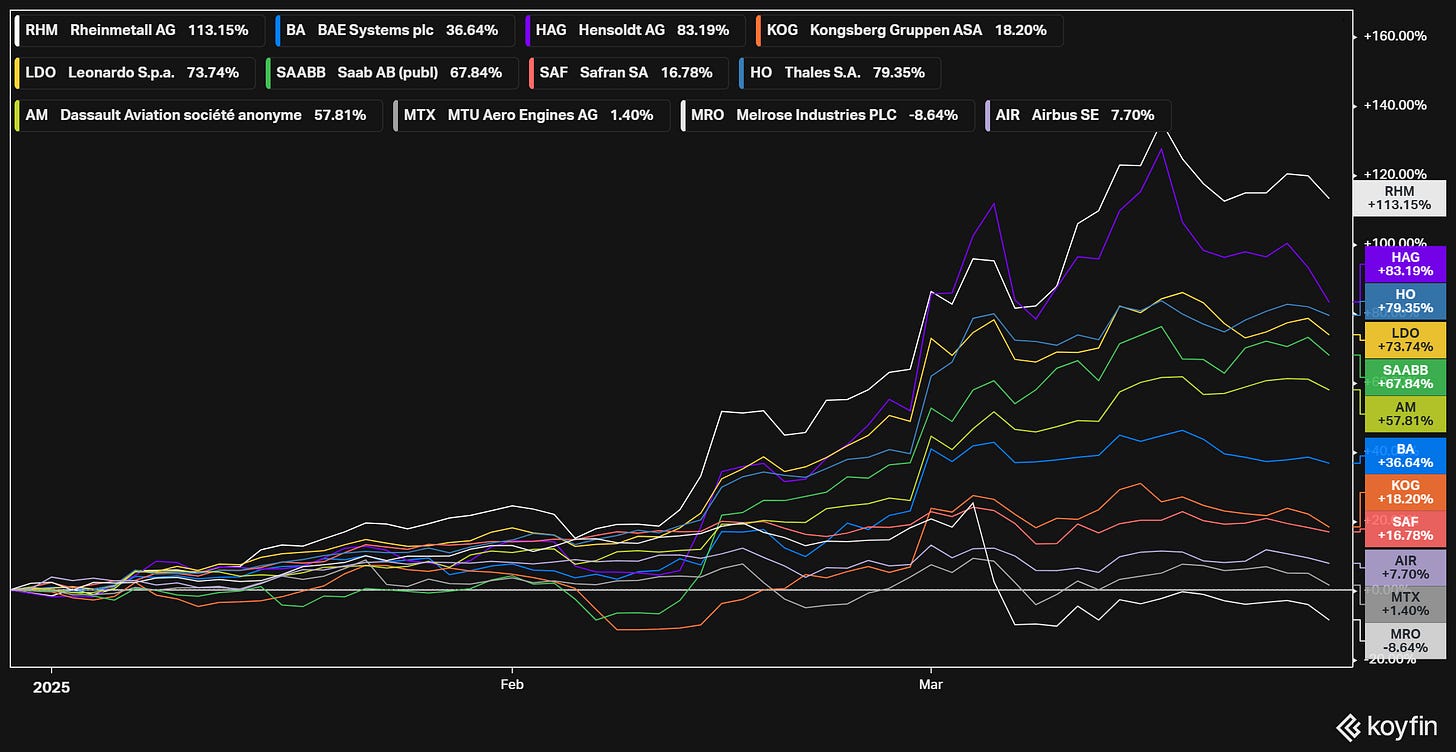This screenshot has width=1456, height=752.
Task: Click the green SAABB +67.84% axis label
Action: (x=1404, y=377)
